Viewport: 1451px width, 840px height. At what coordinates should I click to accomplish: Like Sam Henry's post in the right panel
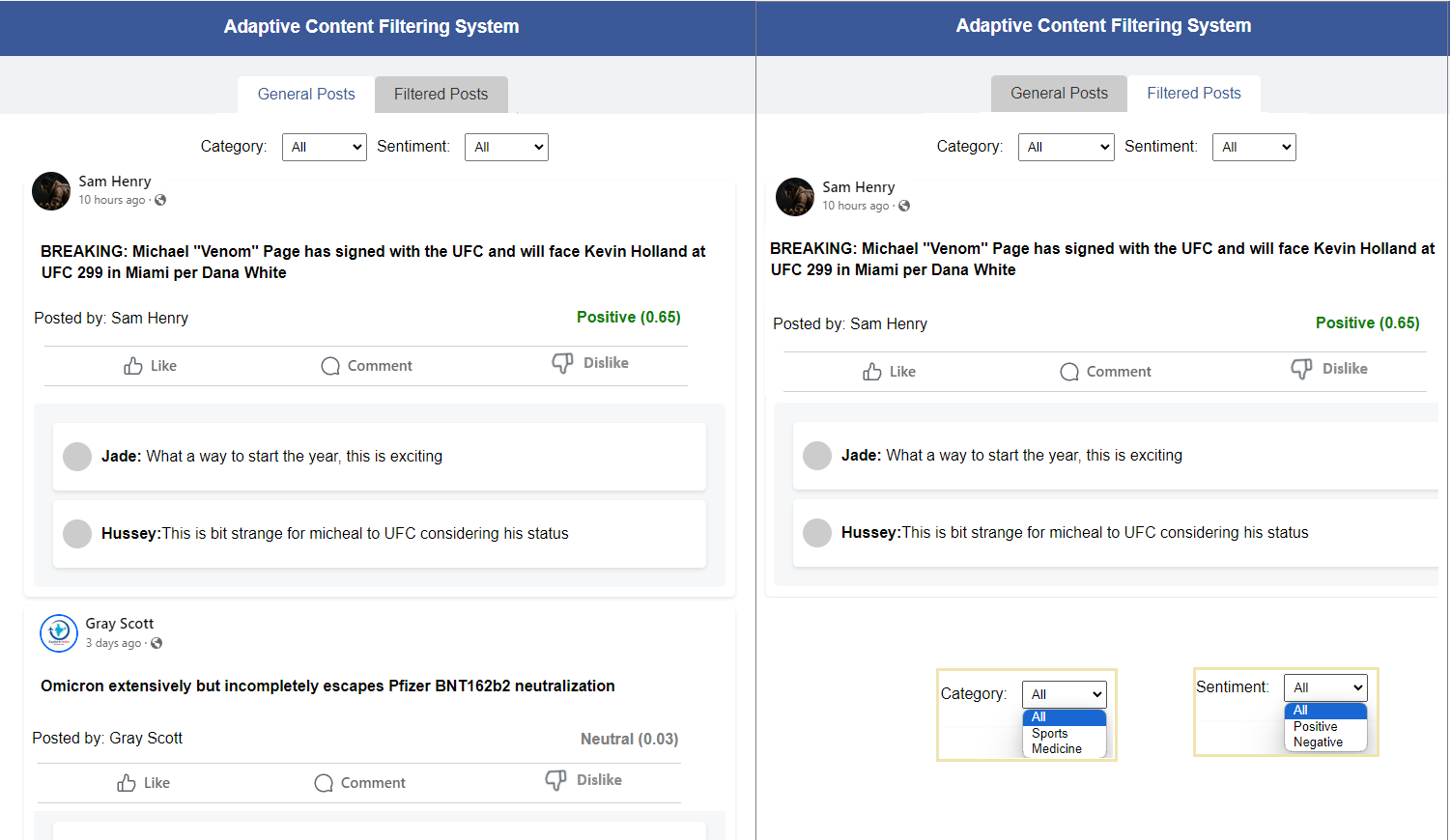[872, 372]
